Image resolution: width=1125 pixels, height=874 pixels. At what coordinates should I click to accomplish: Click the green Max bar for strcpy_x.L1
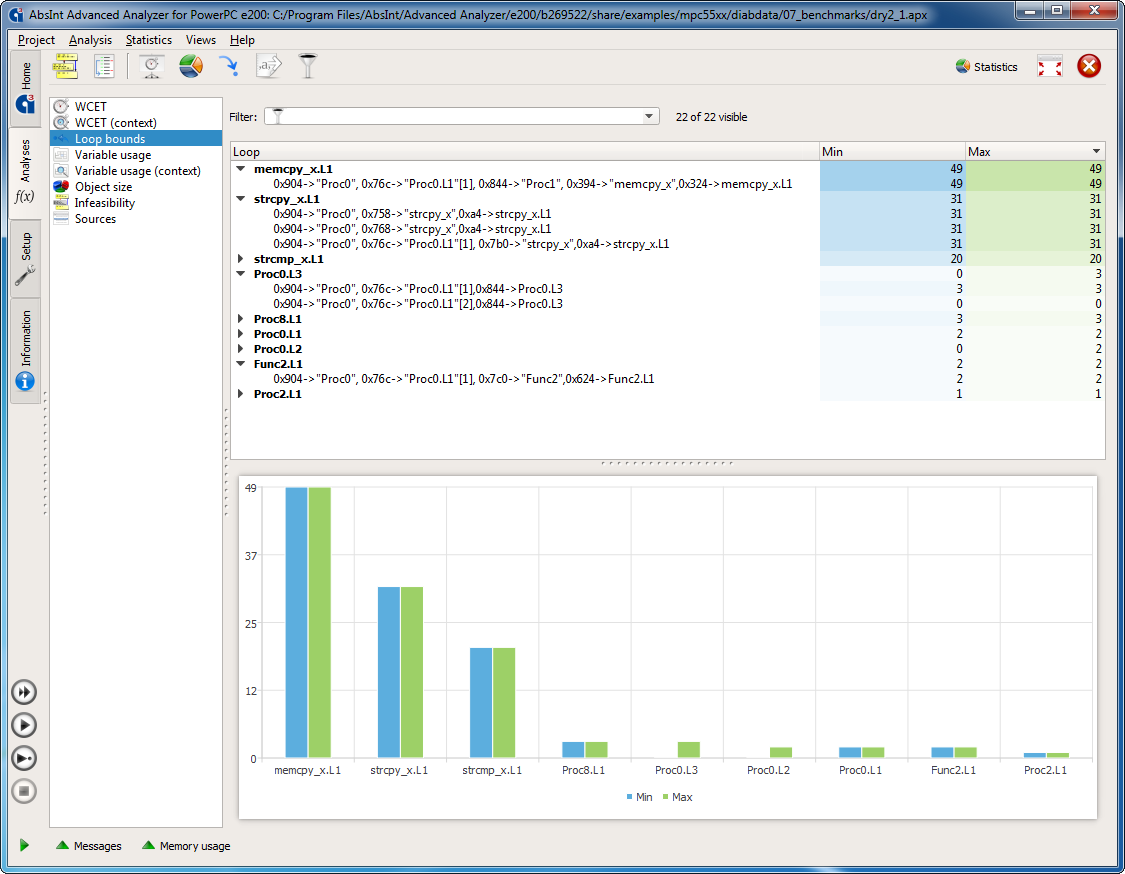coord(412,672)
